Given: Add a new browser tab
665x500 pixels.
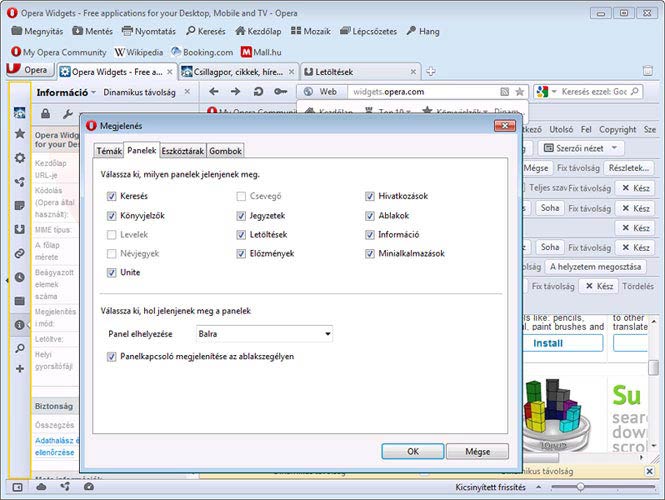Looking at the screenshot, I should 430,72.
